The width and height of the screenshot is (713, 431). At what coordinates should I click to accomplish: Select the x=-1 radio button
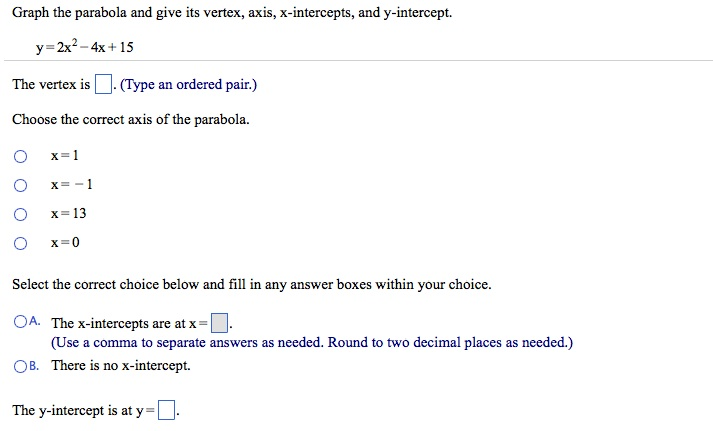pos(20,185)
